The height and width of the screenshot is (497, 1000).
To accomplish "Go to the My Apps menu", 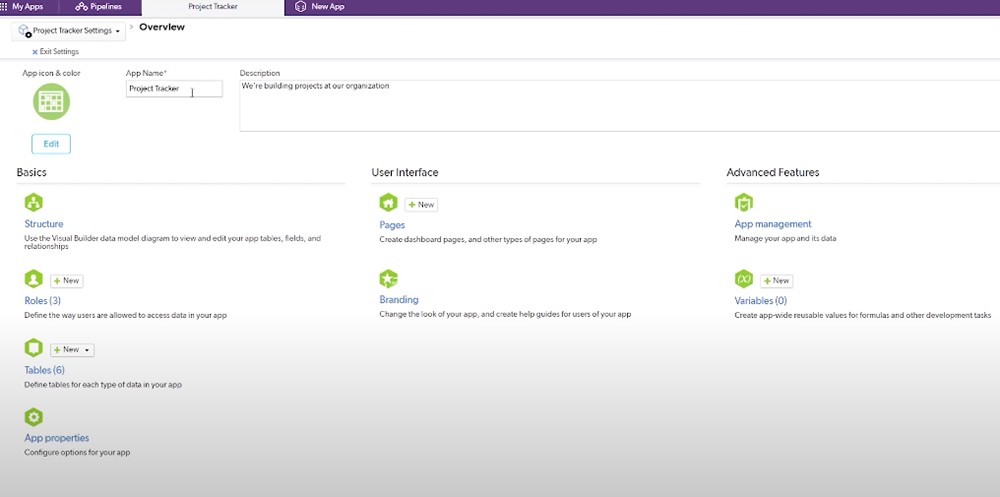I will coord(22,7).
